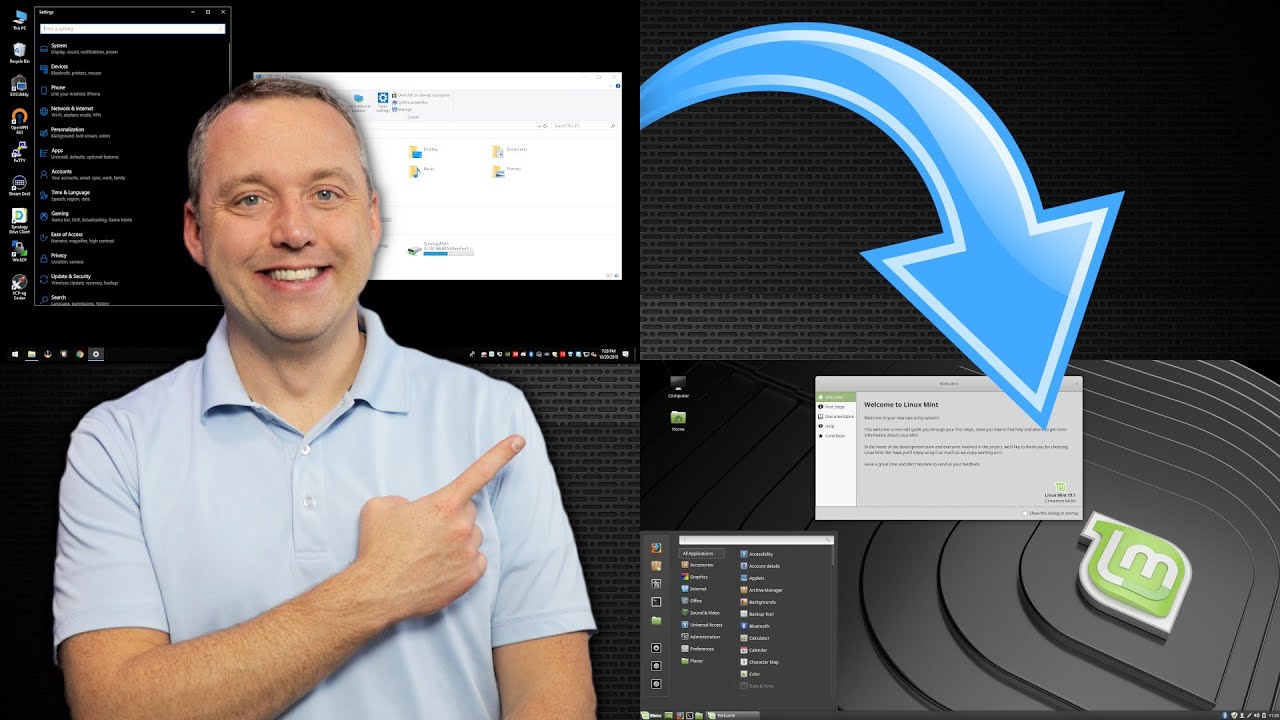Select Documentation in Mint welcome dialog

836,416
